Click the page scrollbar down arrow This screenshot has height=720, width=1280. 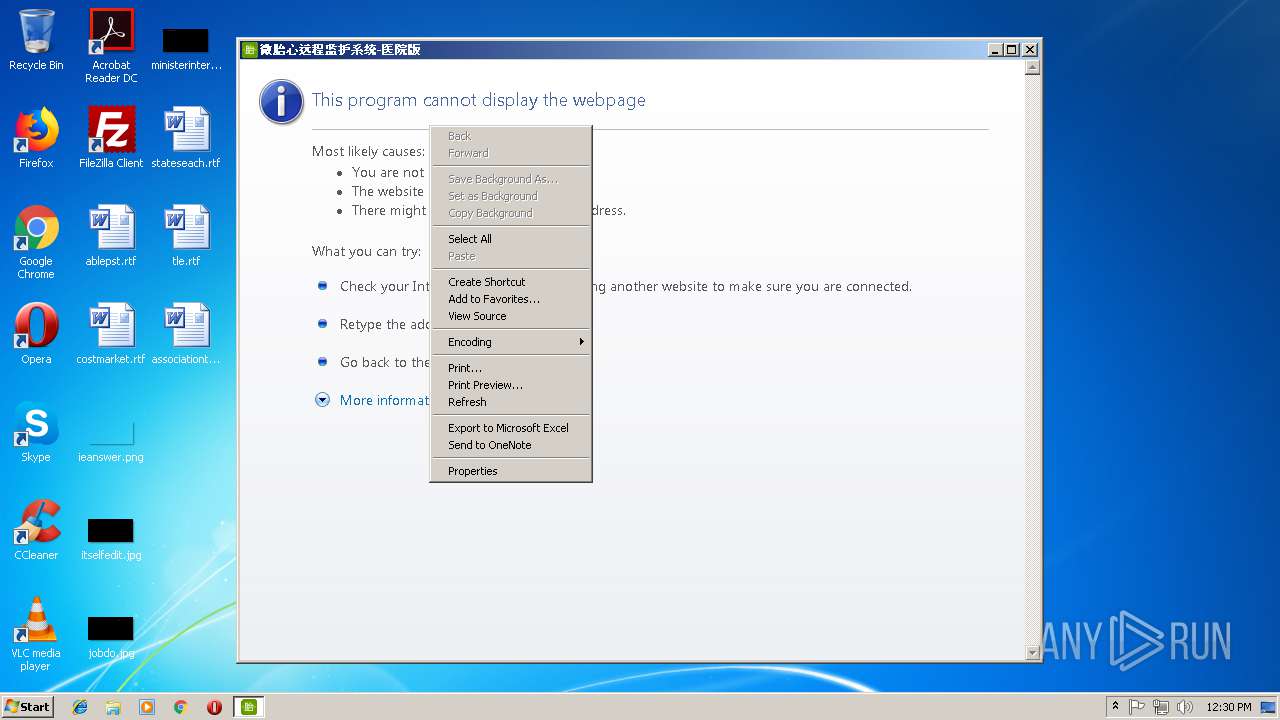[x=1033, y=653]
